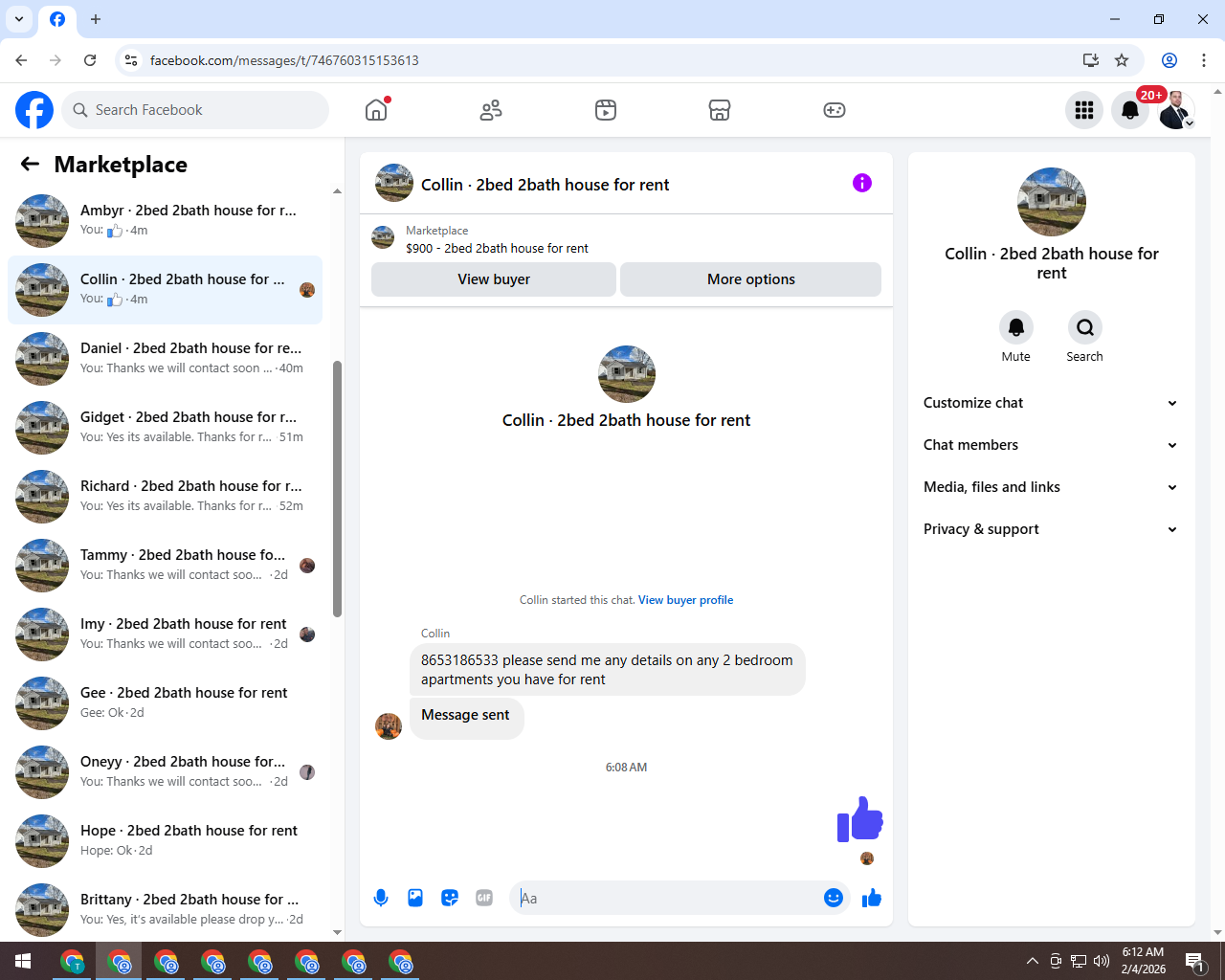Open the Facebook home logo
Image resolution: width=1225 pixels, height=980 pixels.
pos(34,110)
